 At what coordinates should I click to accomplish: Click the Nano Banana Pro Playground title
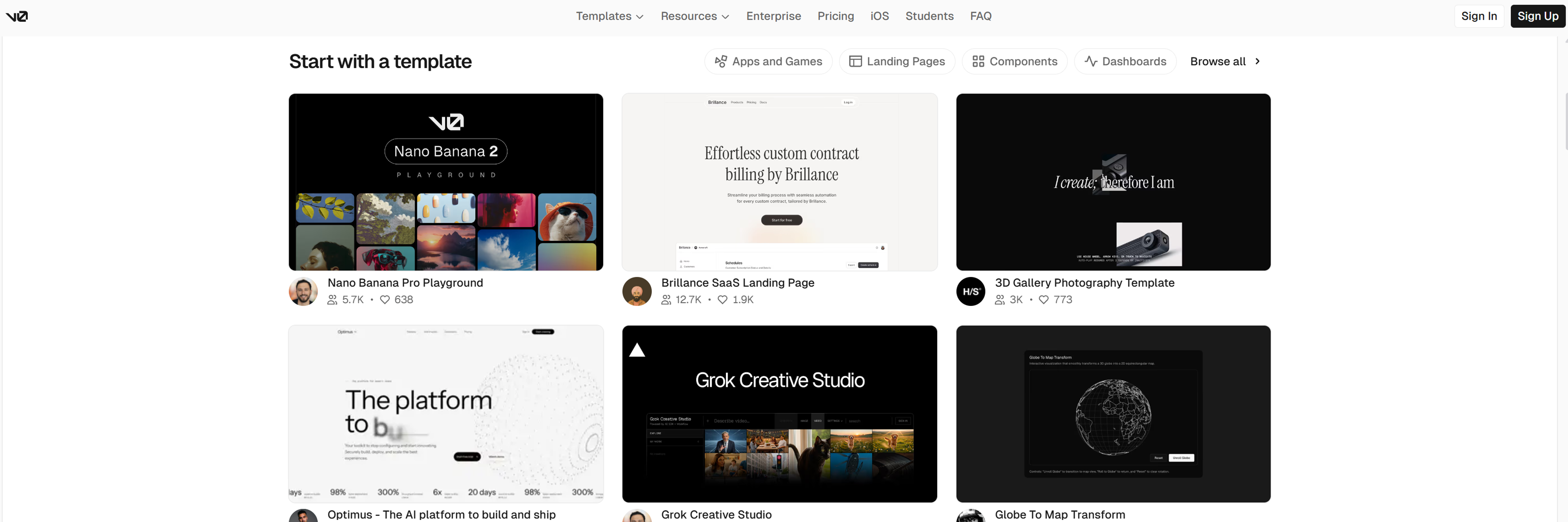pyautogui.click(x=405, y=283)
